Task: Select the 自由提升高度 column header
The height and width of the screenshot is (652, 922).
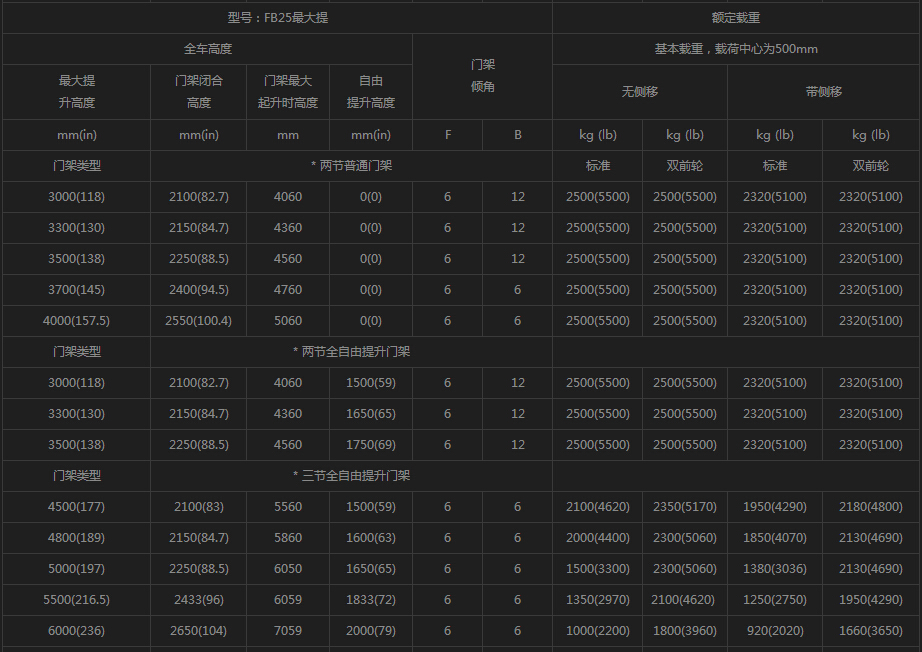Action: click(370, 92)
